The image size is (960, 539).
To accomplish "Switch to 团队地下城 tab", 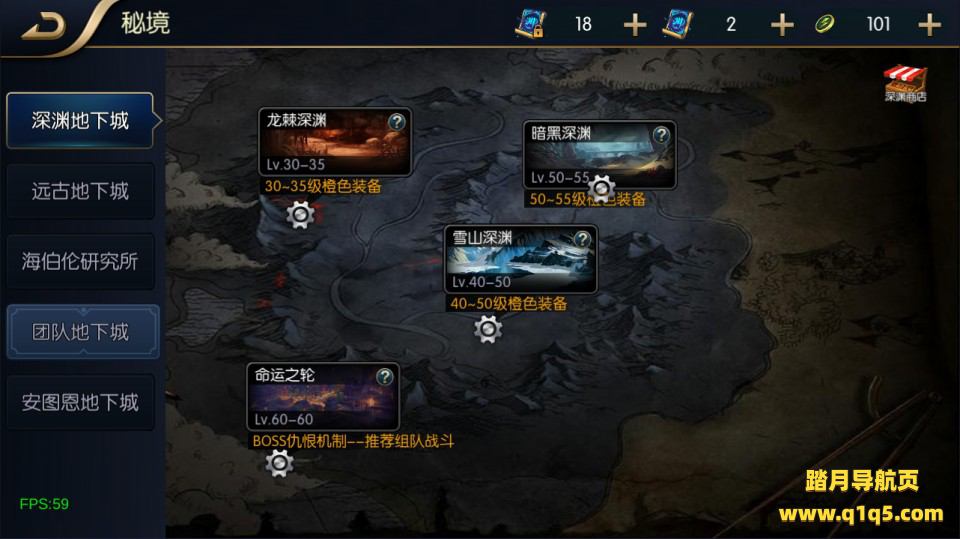I will pos(83,332).
